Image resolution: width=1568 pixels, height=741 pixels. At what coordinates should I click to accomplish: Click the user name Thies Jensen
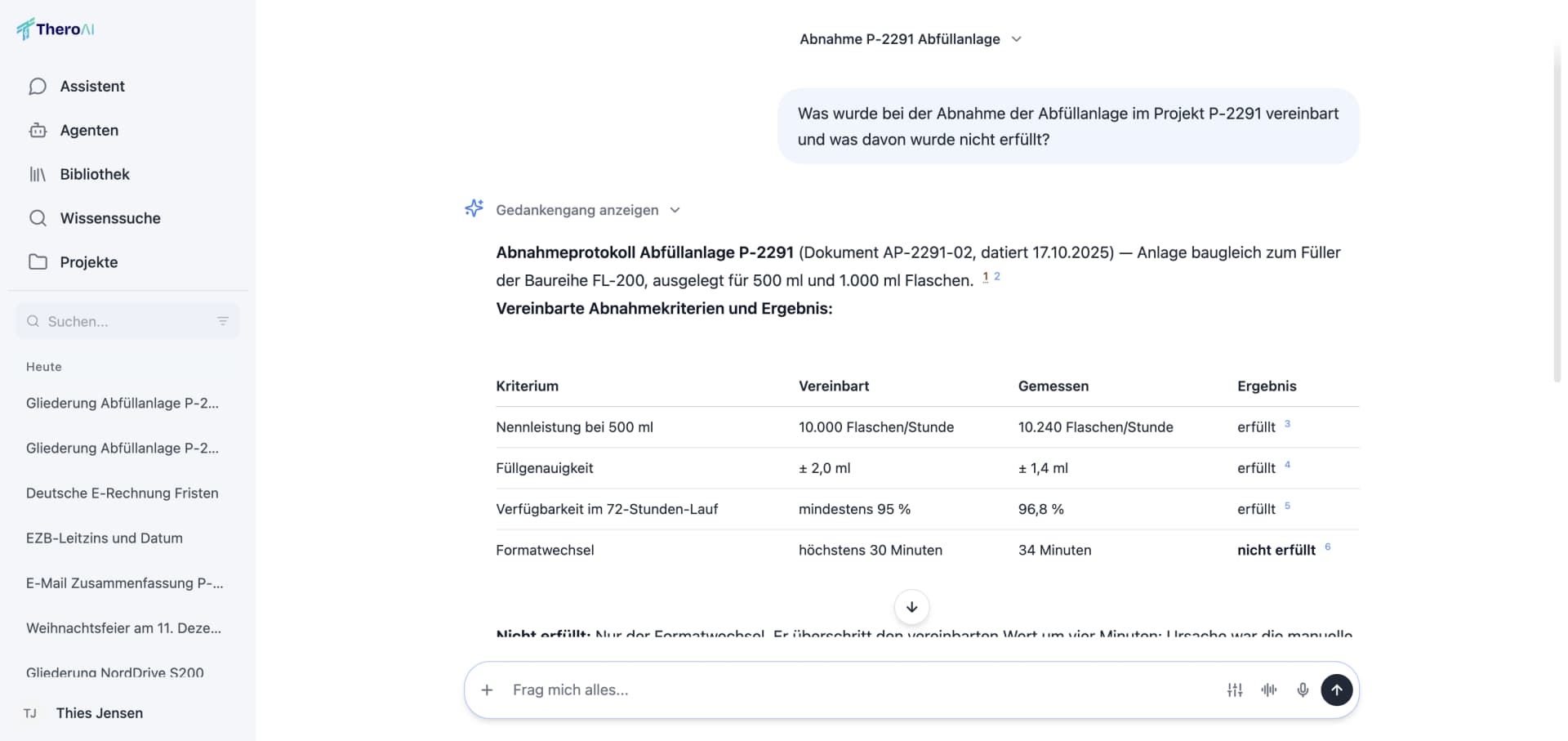click(100, 713)
